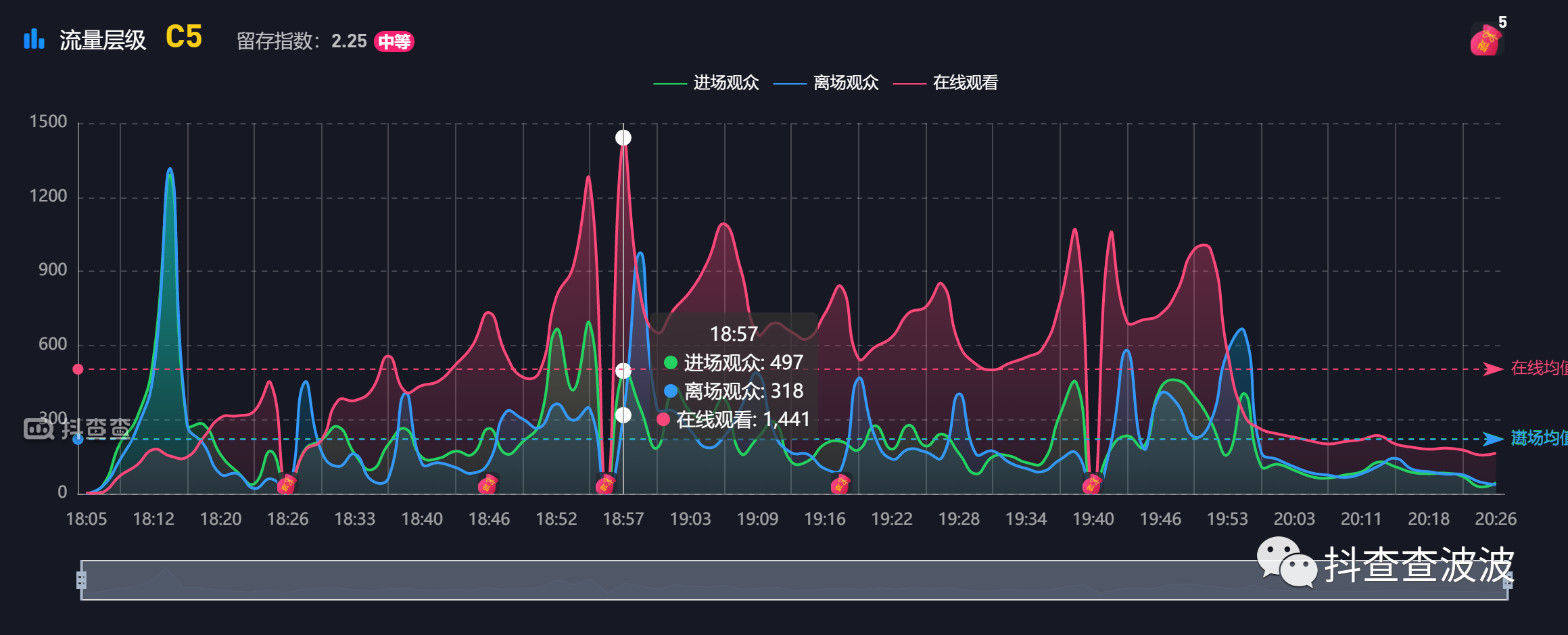Image resolution: width=1568 pixels, height=635 pixels.
Task: Click the white data point on blue line at 18:57
Action: [623, 415]
